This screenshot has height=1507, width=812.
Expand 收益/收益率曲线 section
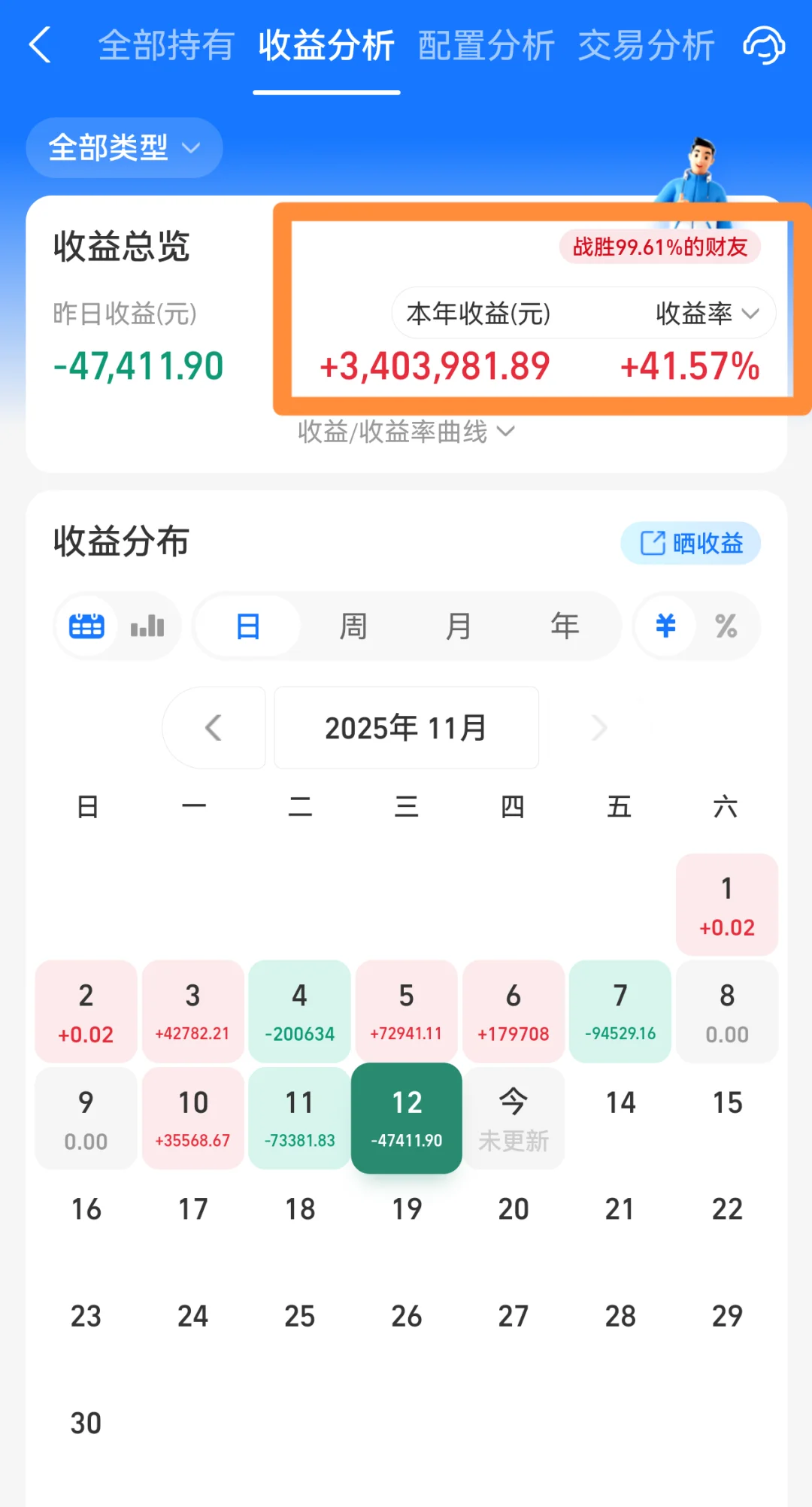click(x=406, y=432)
